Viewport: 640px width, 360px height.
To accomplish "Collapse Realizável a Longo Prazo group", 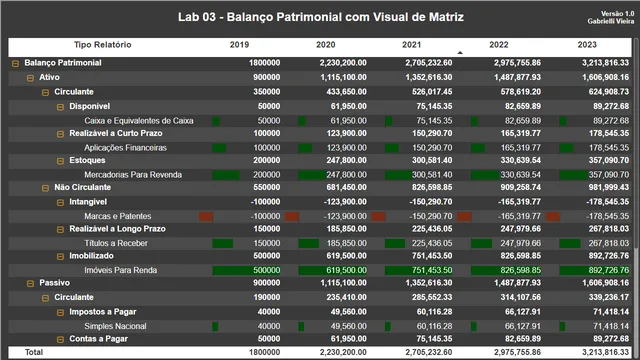I will tap(60, 230).
